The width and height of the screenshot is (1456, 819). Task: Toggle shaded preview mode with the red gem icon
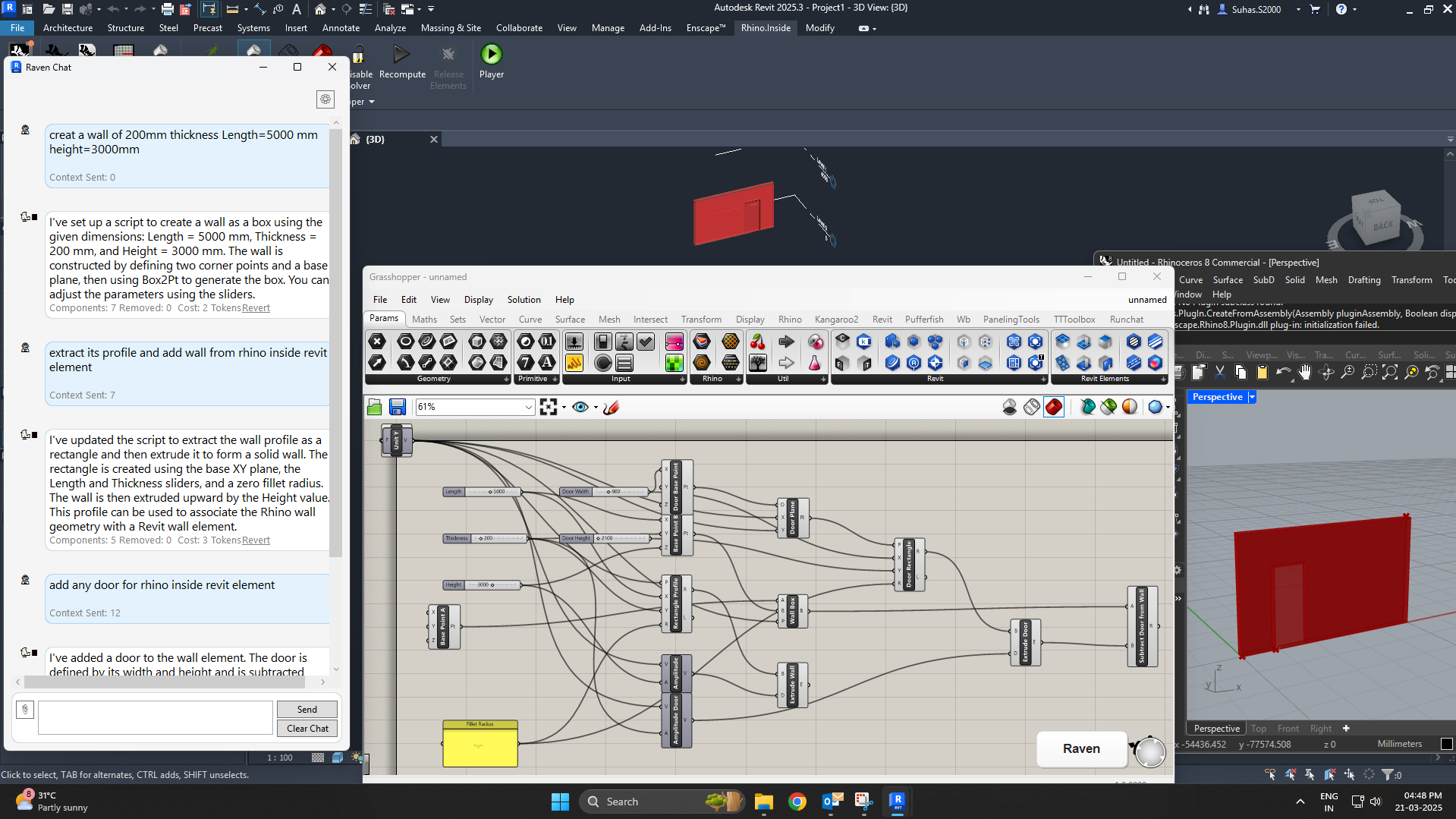pyautogui.click(x=1053, y=407)
